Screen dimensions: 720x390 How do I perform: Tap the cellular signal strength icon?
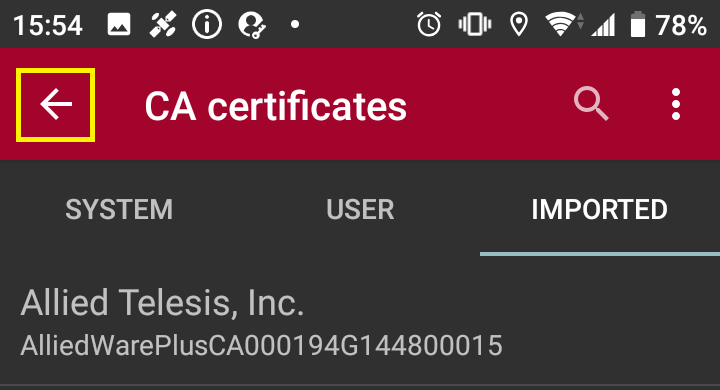click(x=603, y=24)
